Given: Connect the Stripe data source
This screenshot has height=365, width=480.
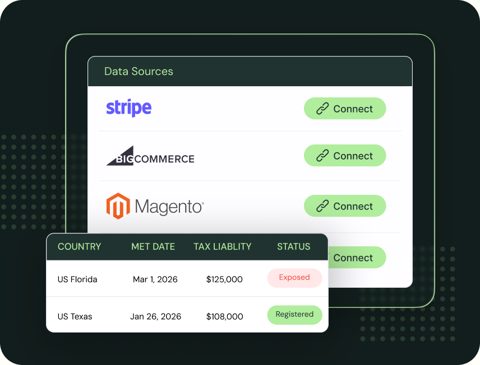Looking at the screenshot, I should (345, 108).
